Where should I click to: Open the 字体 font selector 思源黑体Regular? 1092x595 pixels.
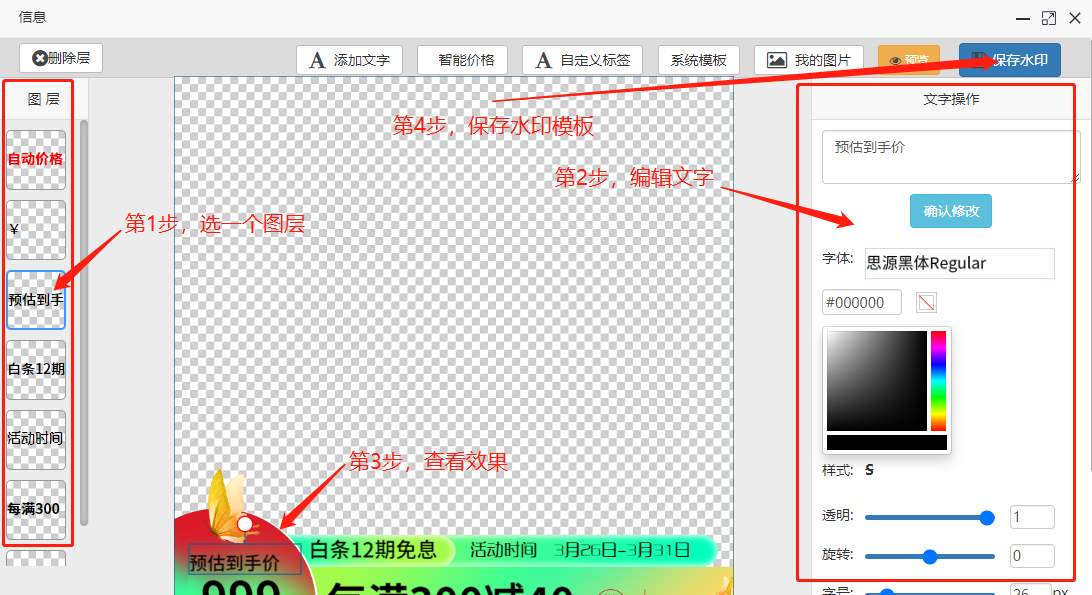(x=958, y=263)
